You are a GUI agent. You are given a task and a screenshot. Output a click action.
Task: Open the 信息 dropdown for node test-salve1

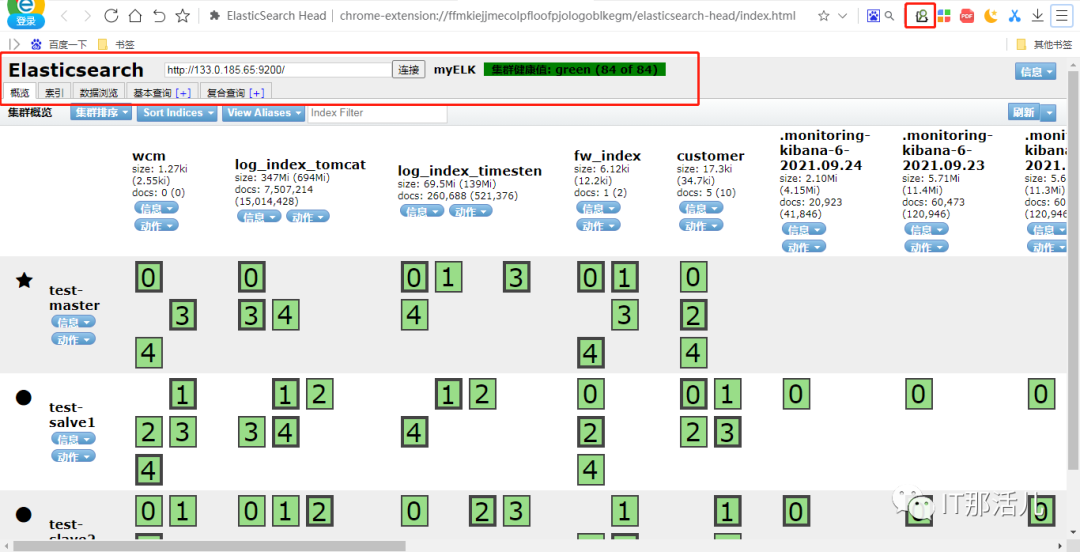point(73,439)
